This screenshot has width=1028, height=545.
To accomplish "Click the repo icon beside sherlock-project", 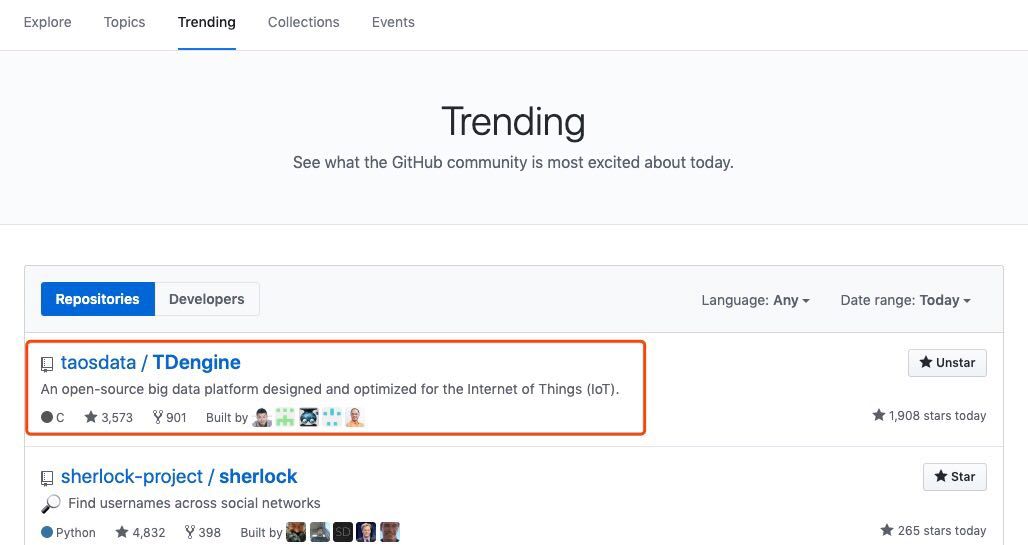I will pos(47,478).
